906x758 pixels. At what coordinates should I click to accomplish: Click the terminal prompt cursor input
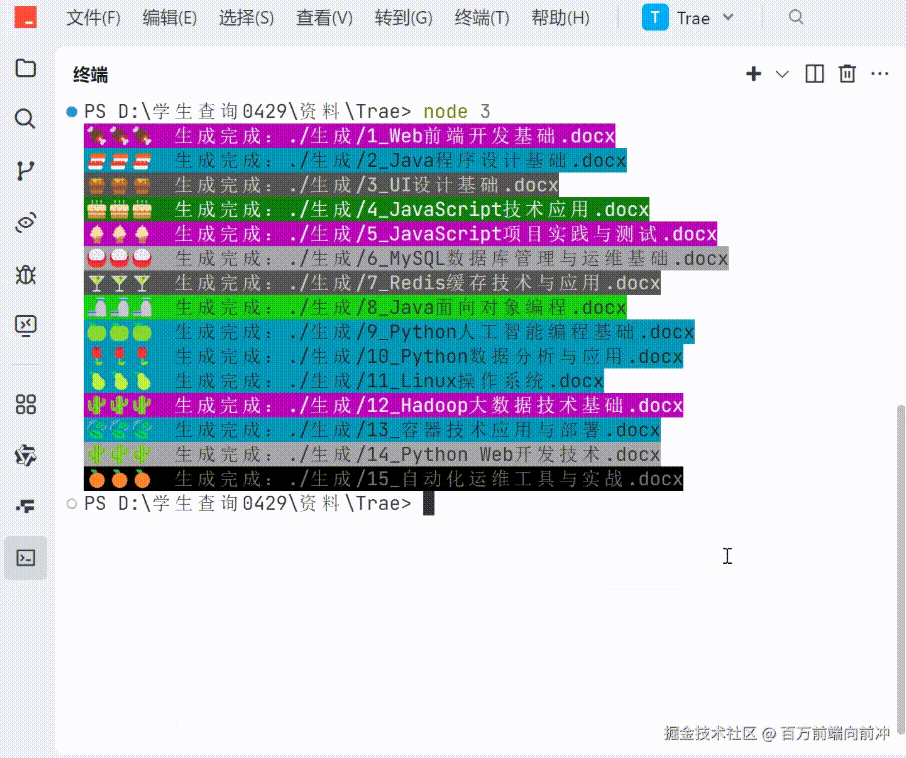click(x=428, y=503)
